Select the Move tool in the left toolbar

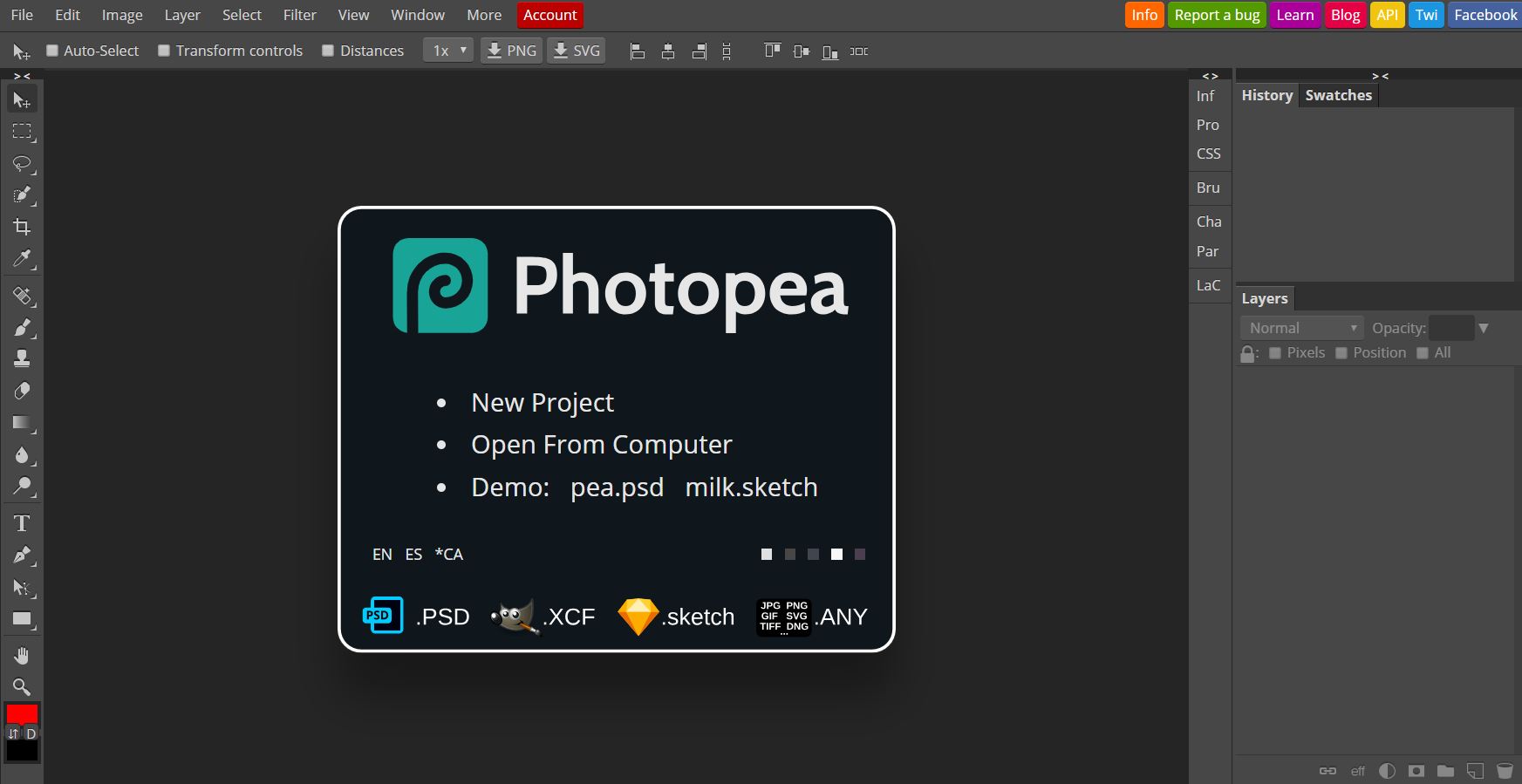22,100
